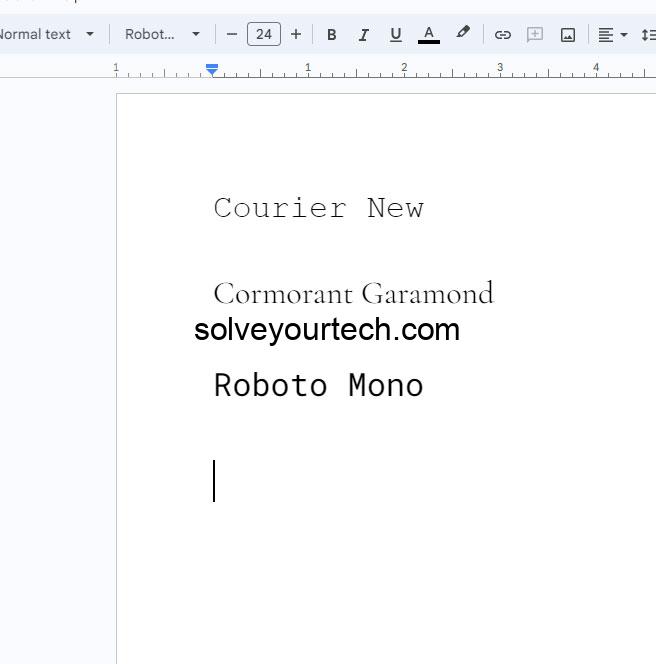656x664 pixels.
Task: Open the line spacing menu
Action: click(648, 34)
